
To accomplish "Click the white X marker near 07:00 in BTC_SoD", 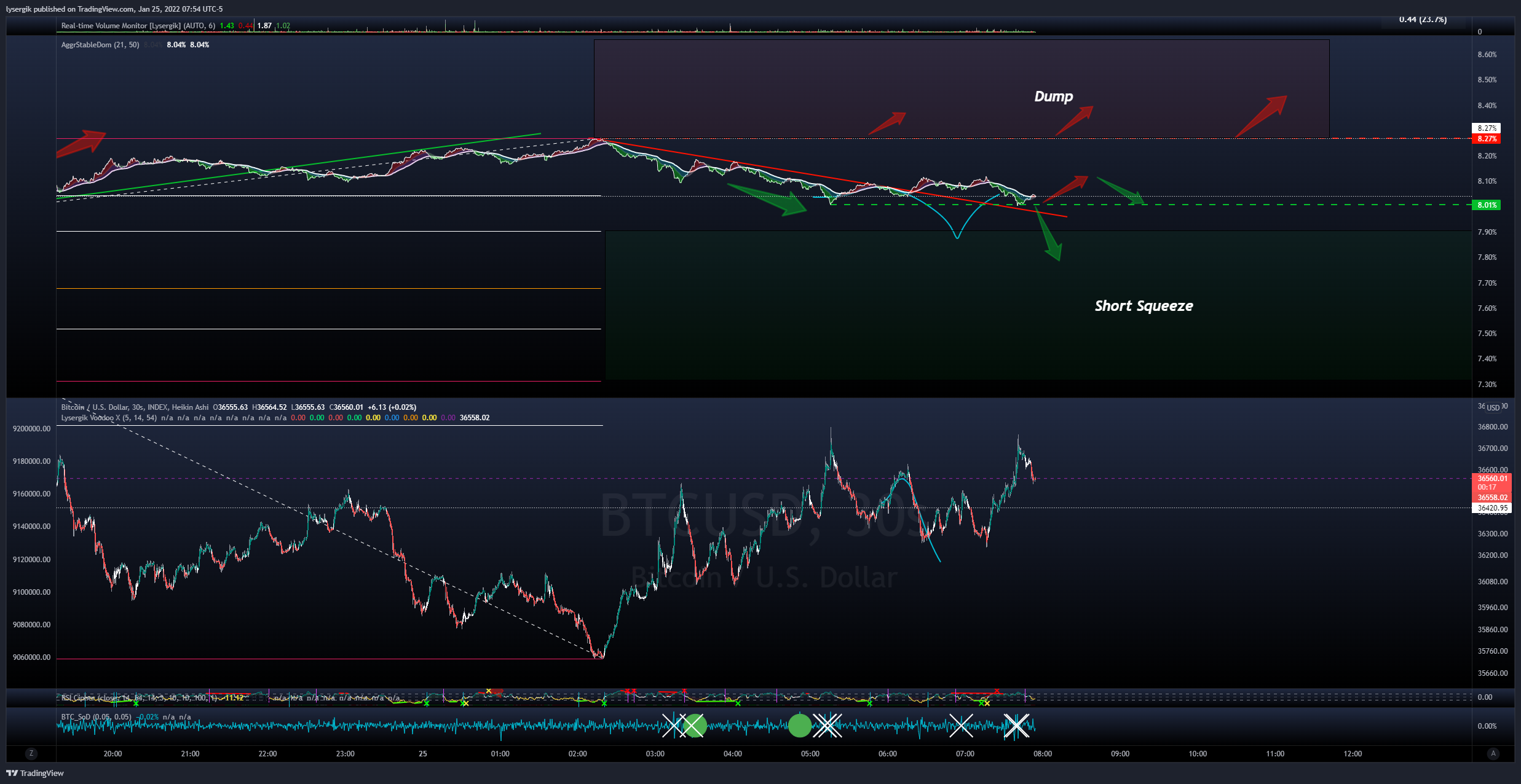I will pyautogui.click(x=961, y=726).
